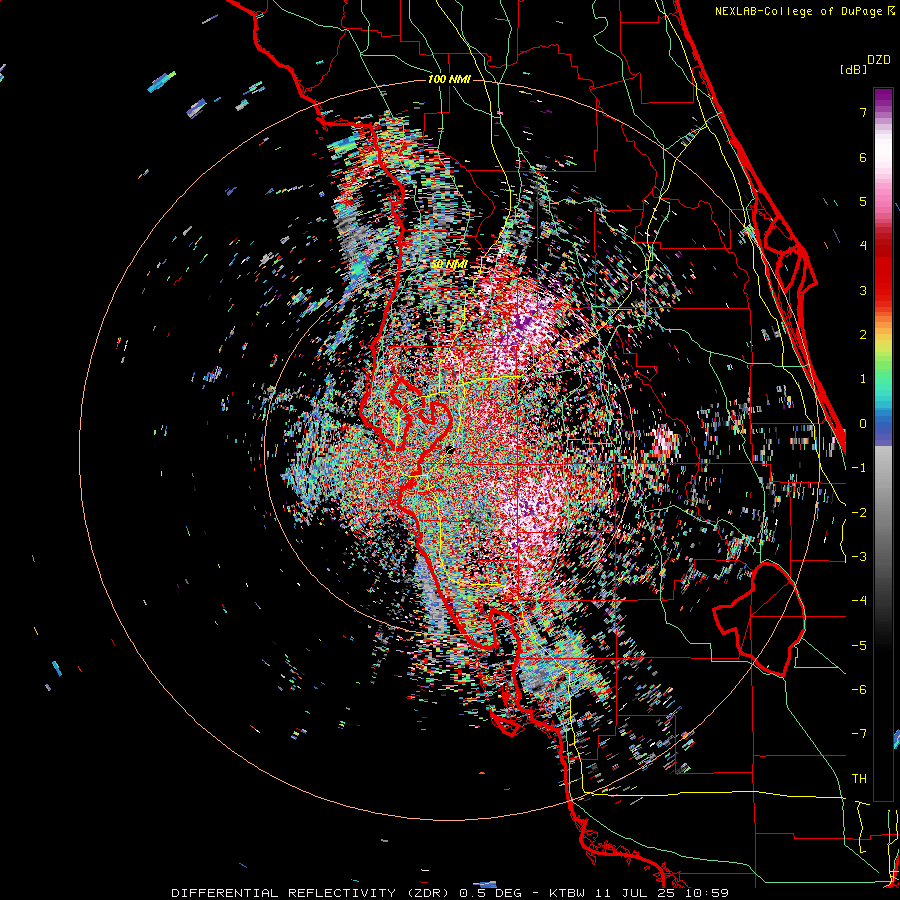This screenshot has height=900, width=900.
Task: Click the -2 value on the color scale
Action: point(859,512)
